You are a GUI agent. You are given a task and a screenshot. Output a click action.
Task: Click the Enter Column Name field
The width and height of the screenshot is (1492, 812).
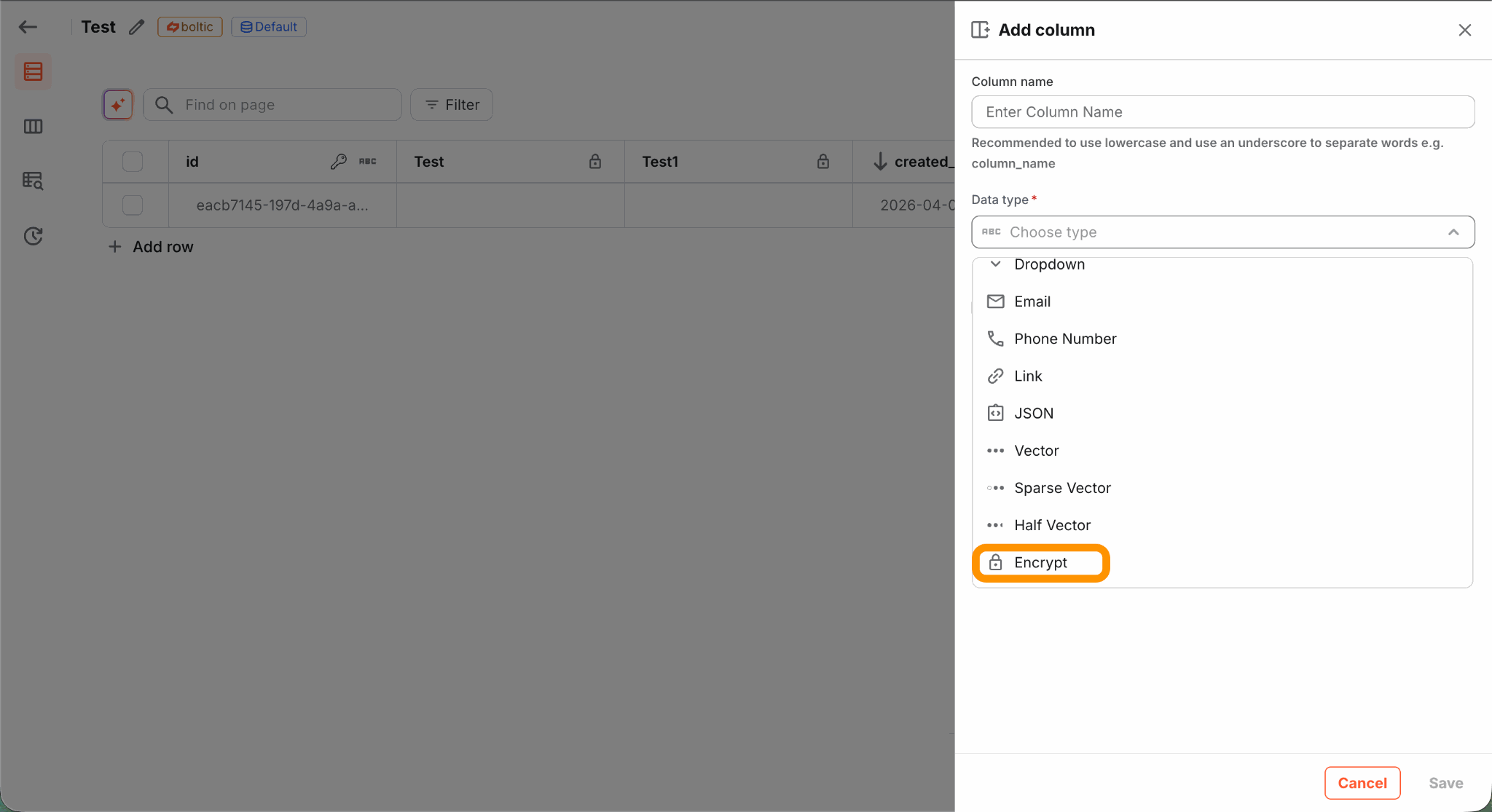coord(1222,112)
